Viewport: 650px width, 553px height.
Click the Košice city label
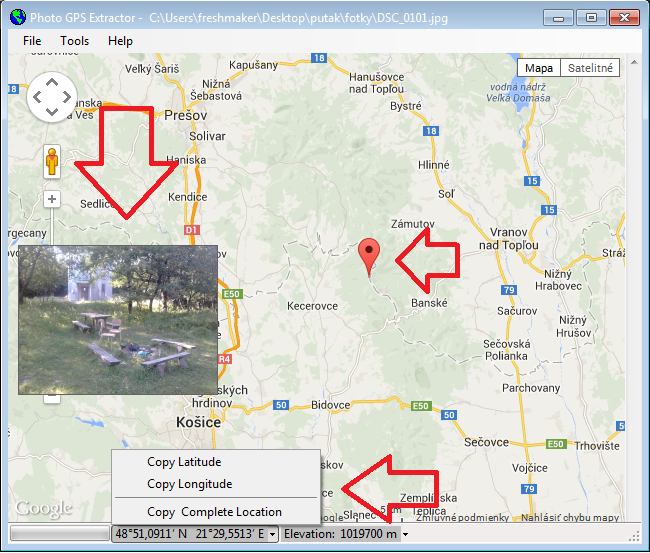199,422
